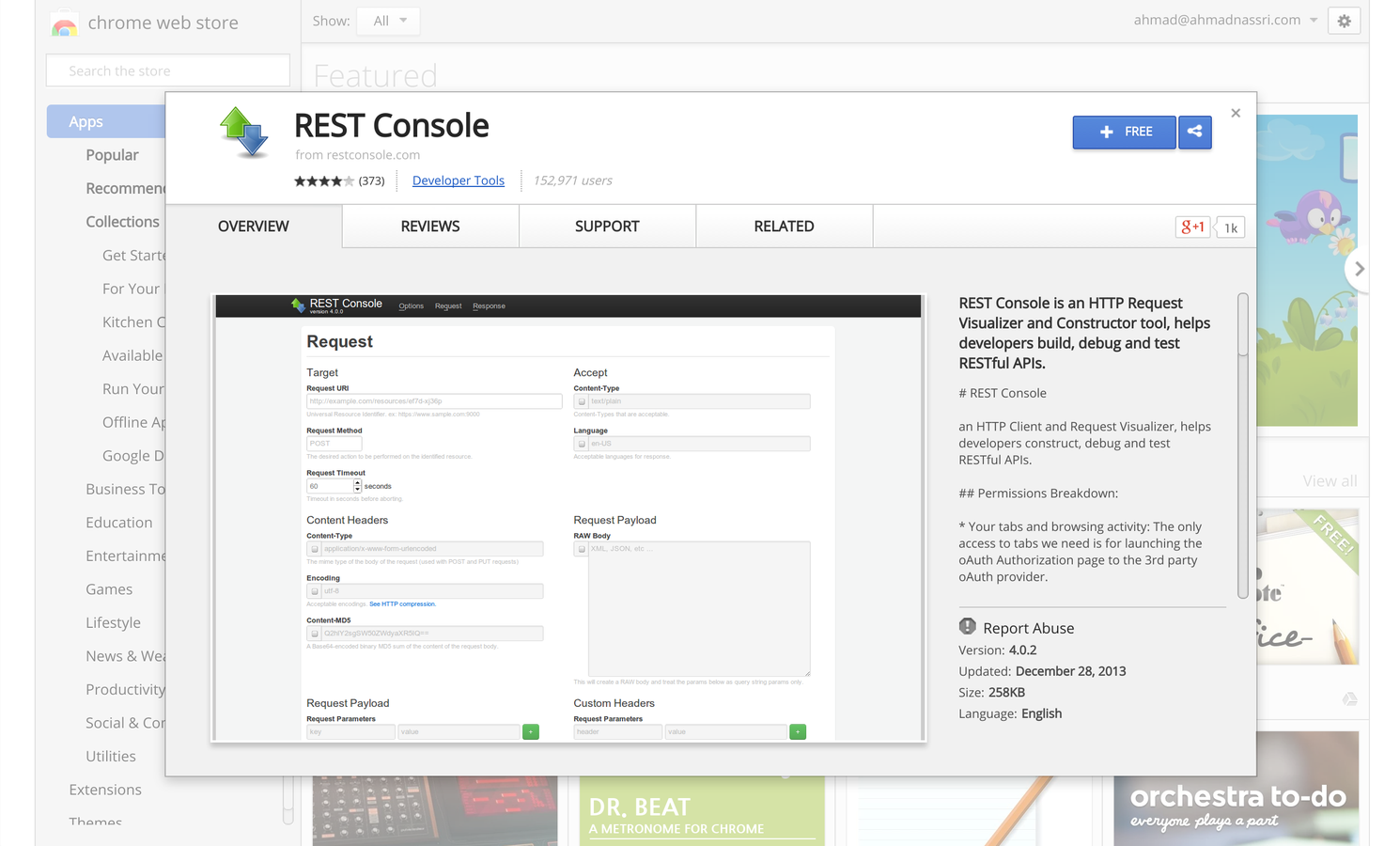Click the share icon button
This screenshot has height=846, width=1400.
(x=1195, y=132)
